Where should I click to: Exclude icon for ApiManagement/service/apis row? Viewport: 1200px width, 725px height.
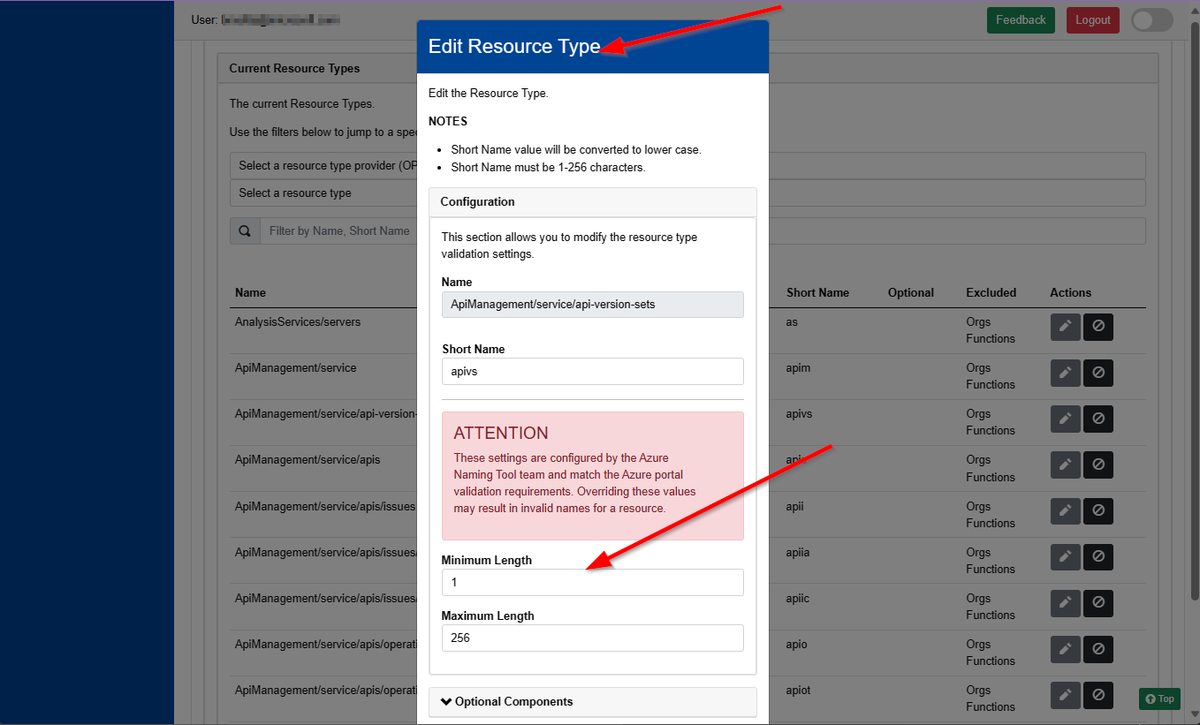[1098, 465]
